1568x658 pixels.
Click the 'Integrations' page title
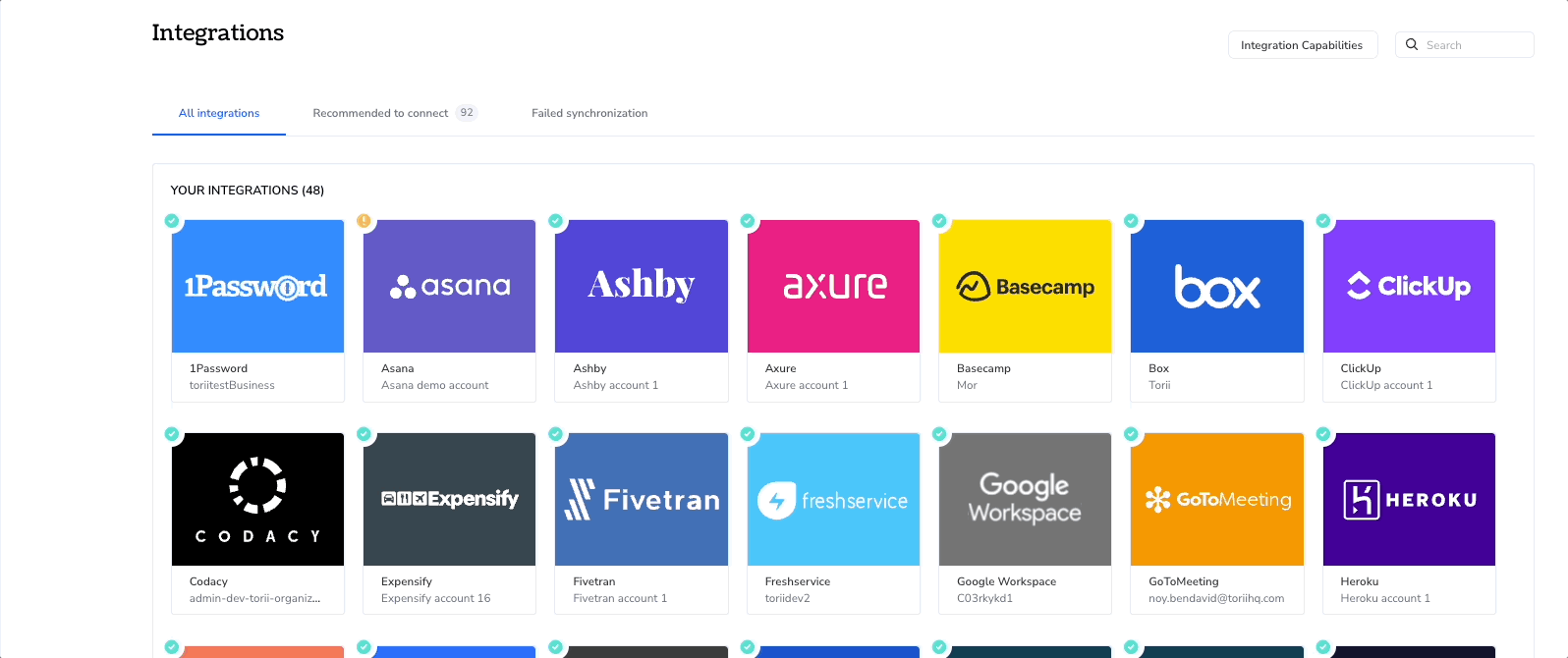[218, 32]
